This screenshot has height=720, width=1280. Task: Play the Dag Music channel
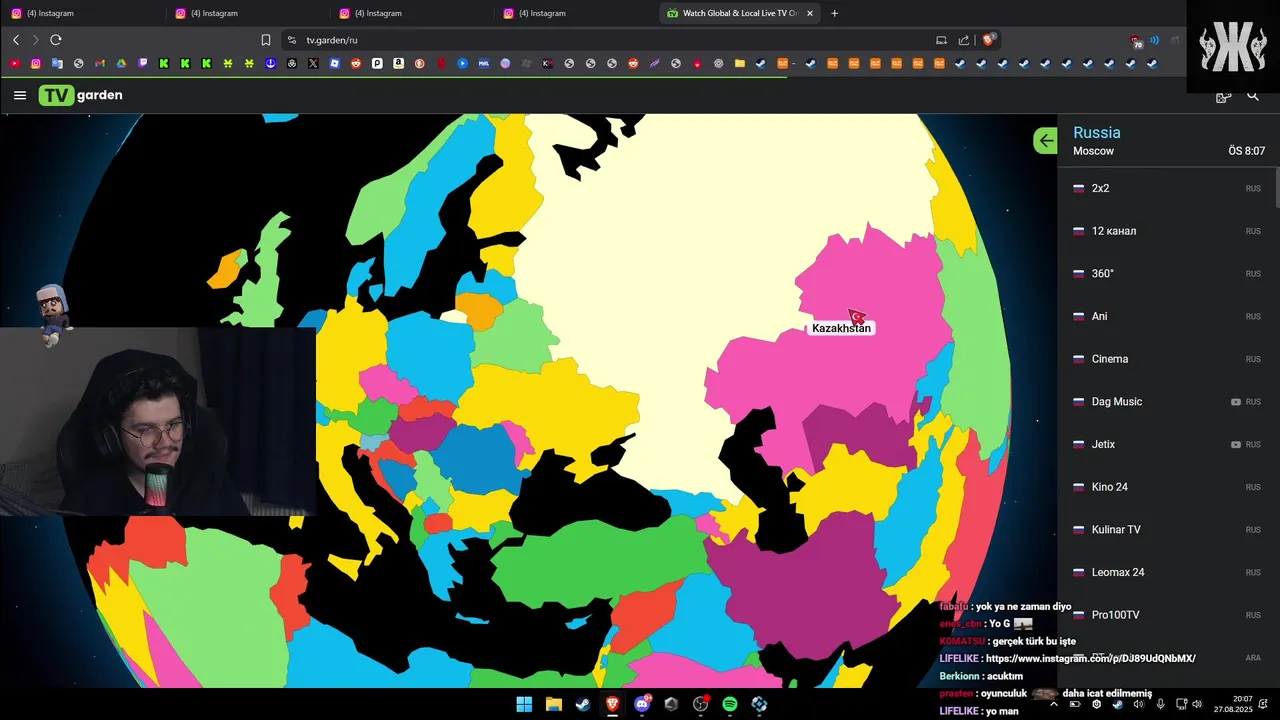(x=1166, y=402)
